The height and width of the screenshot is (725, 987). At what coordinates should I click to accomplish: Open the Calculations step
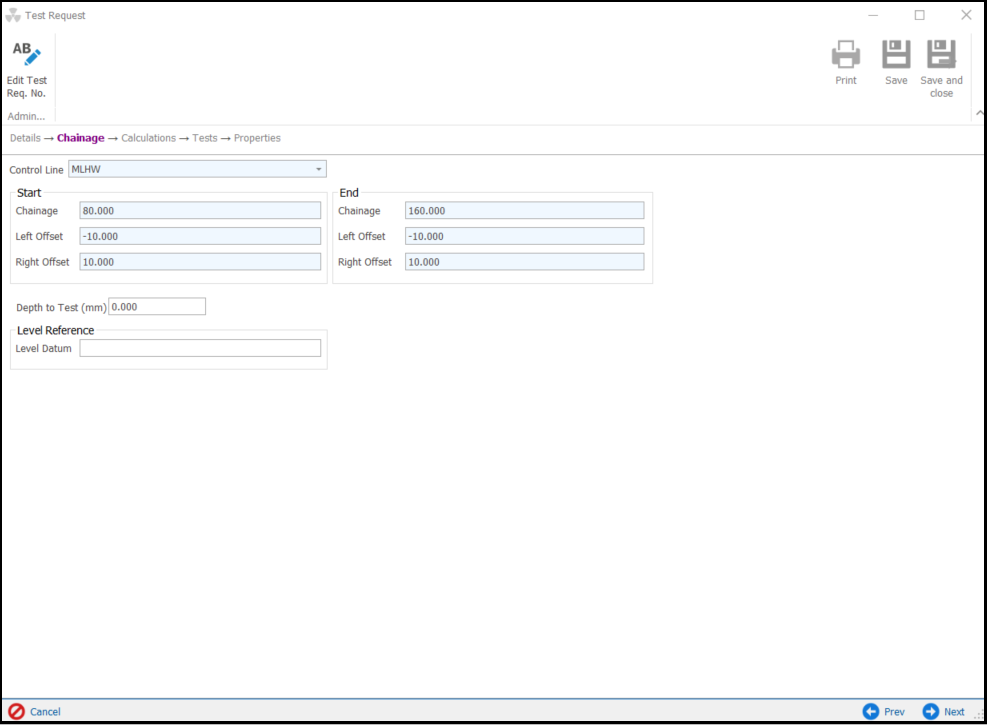pyautogui.click(x=148, y=138)
